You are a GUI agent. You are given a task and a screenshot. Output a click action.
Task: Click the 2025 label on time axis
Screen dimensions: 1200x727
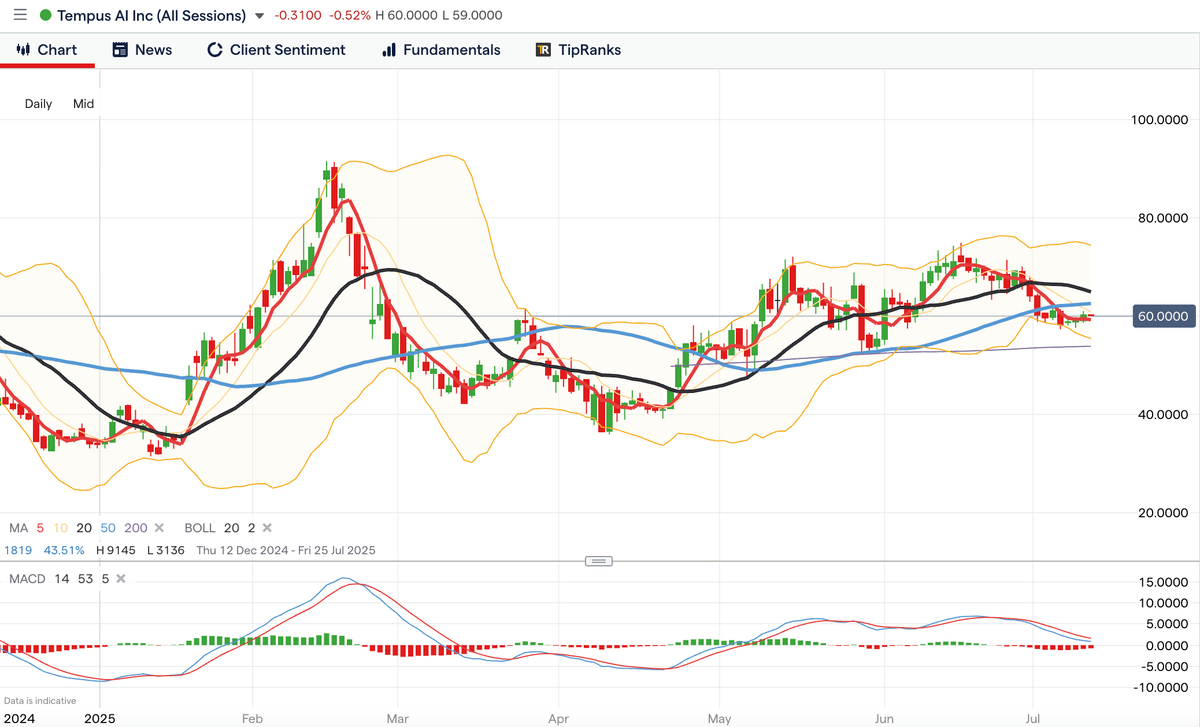[99, 717]
